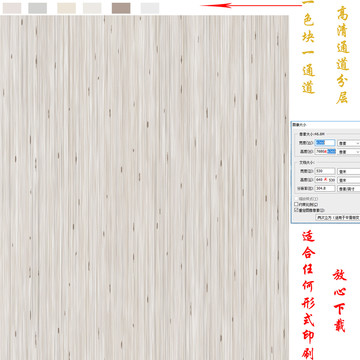The image size is (360, 360).
Task: Click the resolution 304.8 input field
Action: pyautogui.click(x=325, y=188)
